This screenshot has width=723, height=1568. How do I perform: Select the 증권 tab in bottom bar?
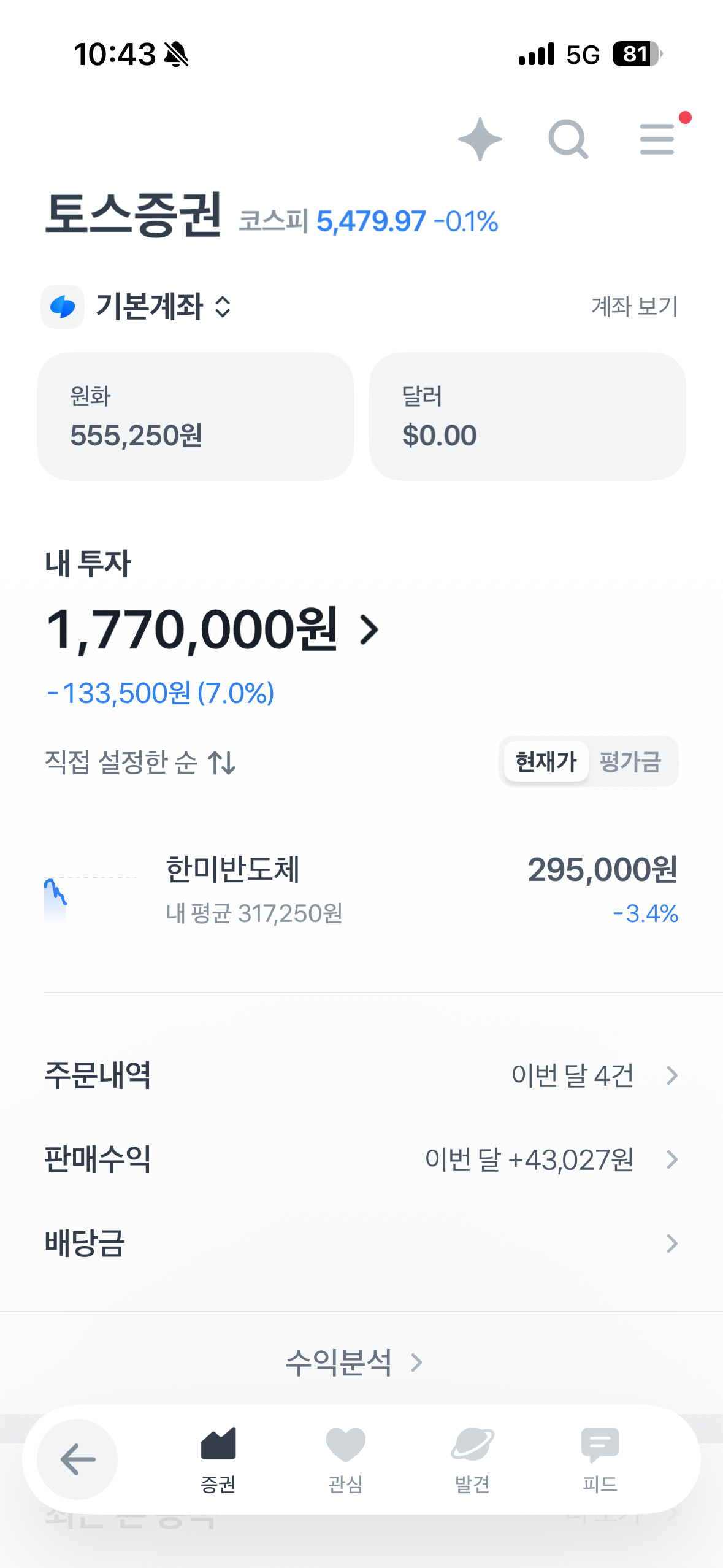tap(218, 1459)
